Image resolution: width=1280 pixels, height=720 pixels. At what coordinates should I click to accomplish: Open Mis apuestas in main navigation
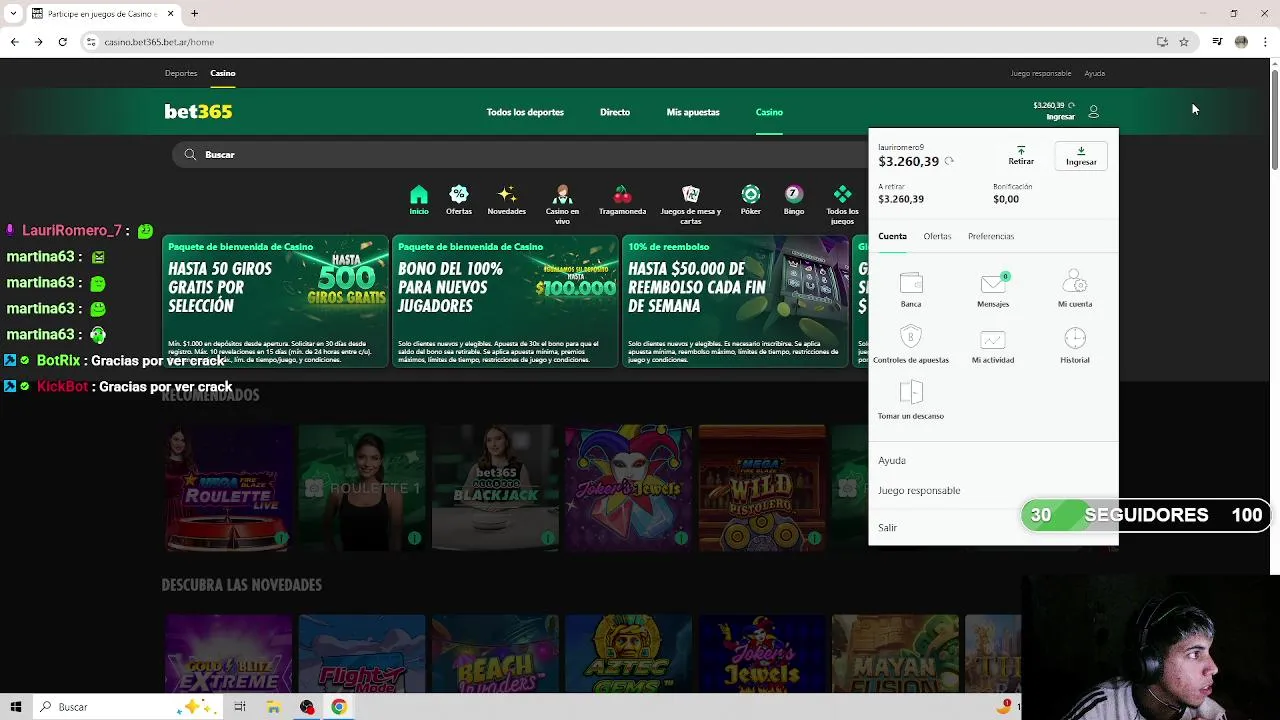pos(693,112)
